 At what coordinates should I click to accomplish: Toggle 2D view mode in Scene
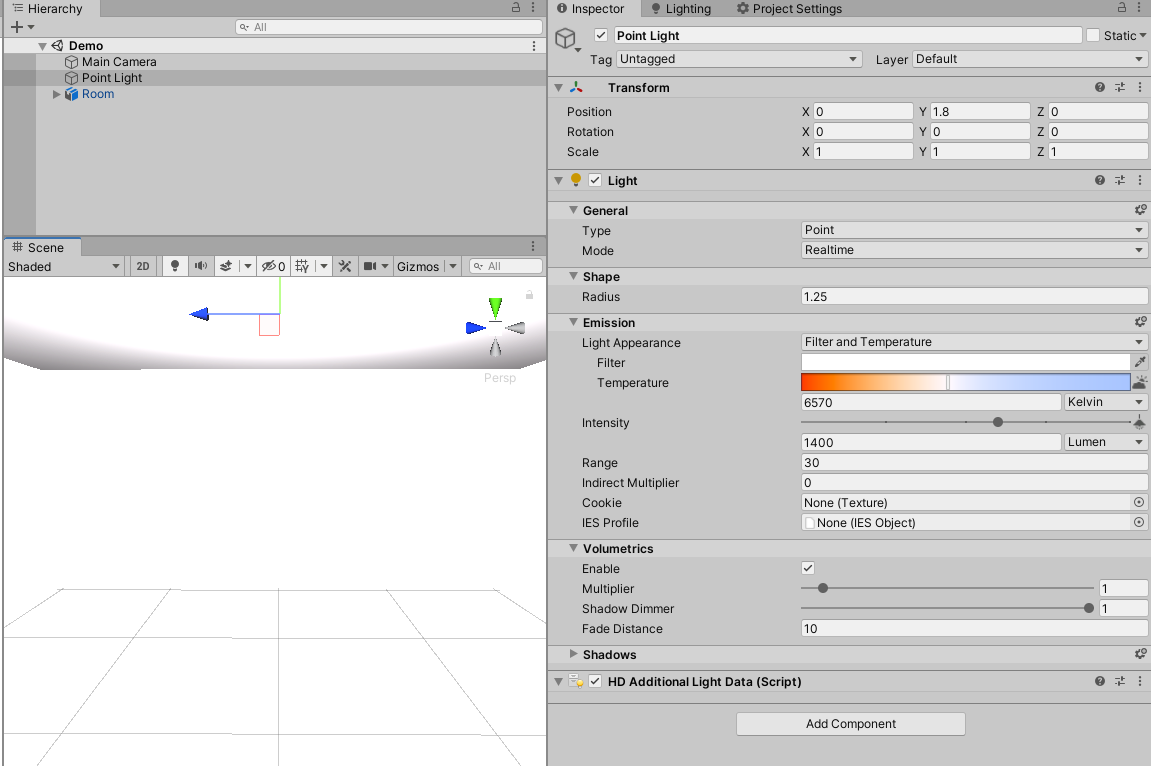tap(143, 266)
